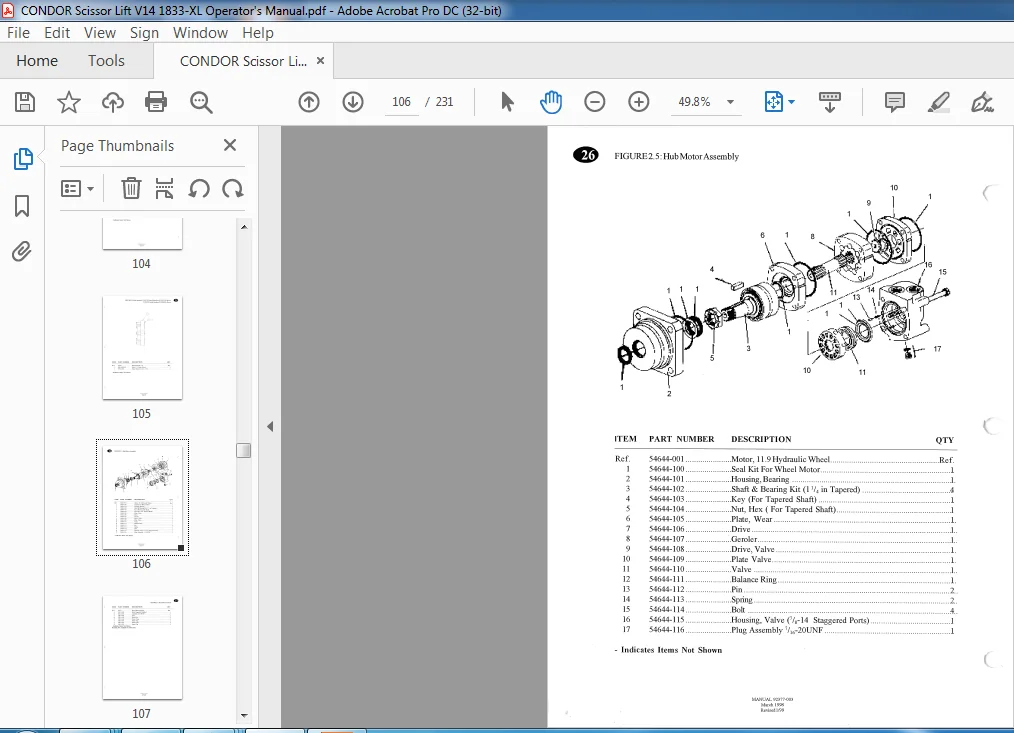The image size is (1014, 733).
Task: Select partially visible page 104 thumbnail
Action: point(142,234)
